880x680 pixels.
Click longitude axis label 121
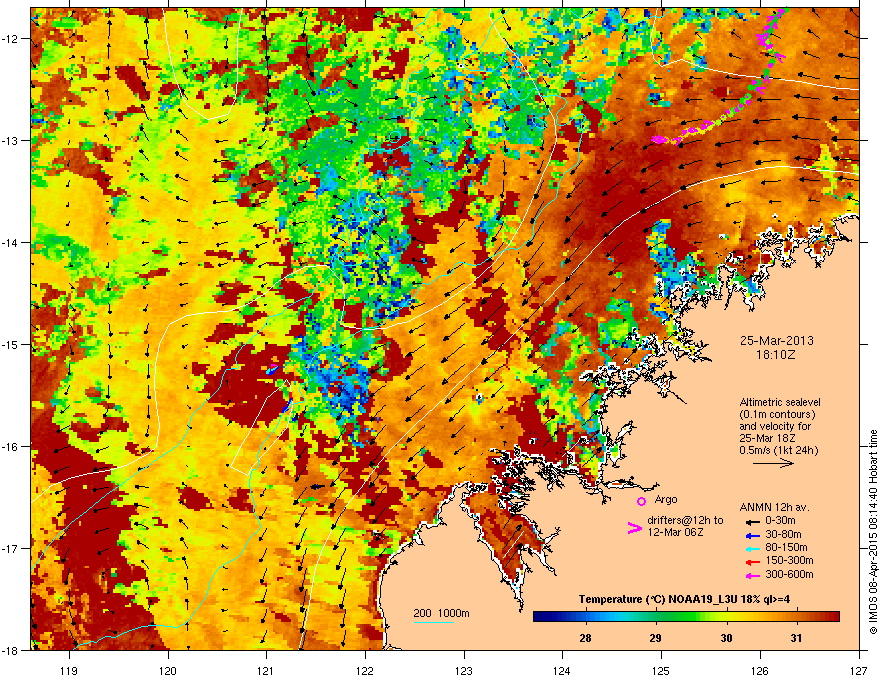tap(266, 670)
